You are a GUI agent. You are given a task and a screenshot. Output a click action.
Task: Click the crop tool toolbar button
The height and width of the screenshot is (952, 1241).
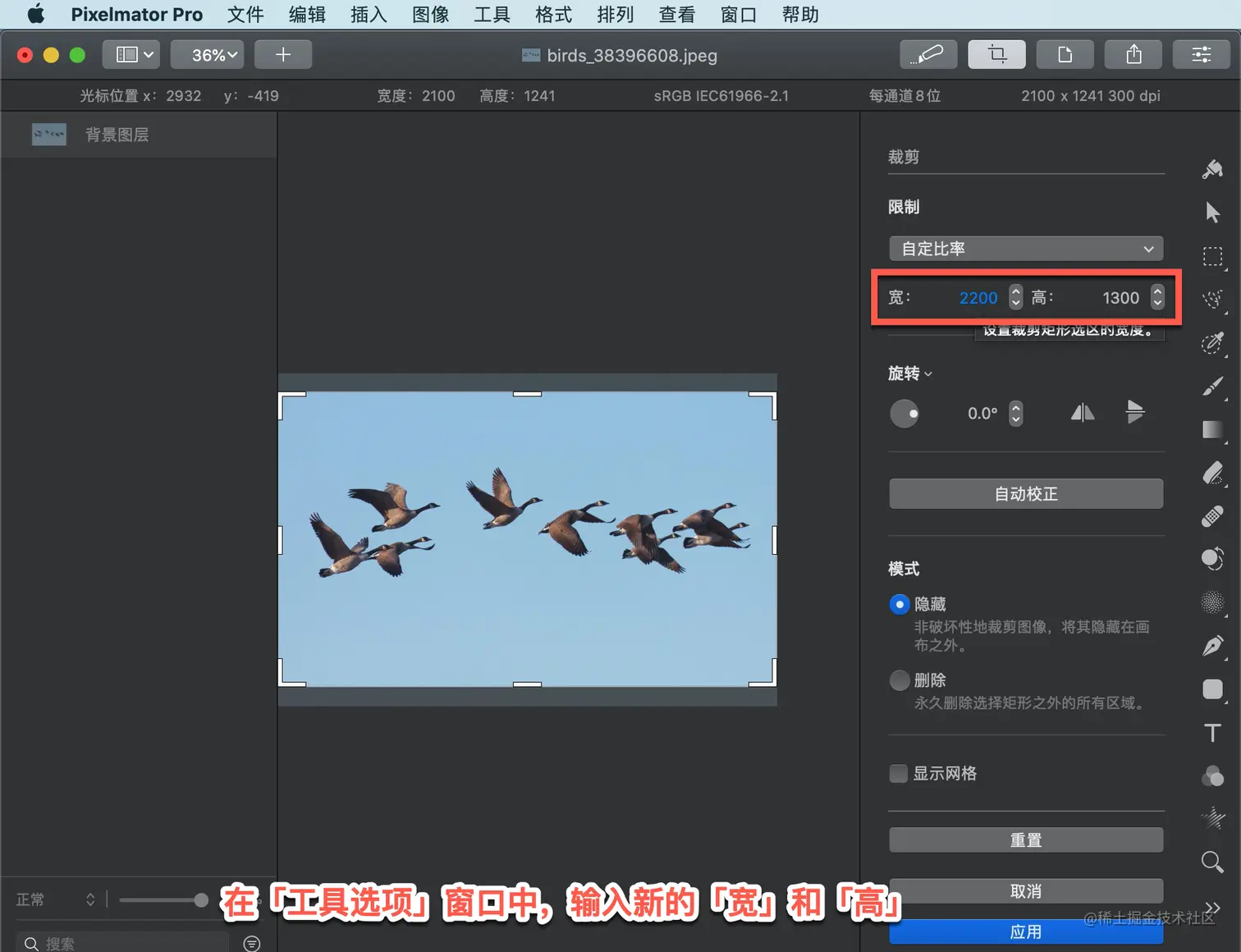[997, 55]
